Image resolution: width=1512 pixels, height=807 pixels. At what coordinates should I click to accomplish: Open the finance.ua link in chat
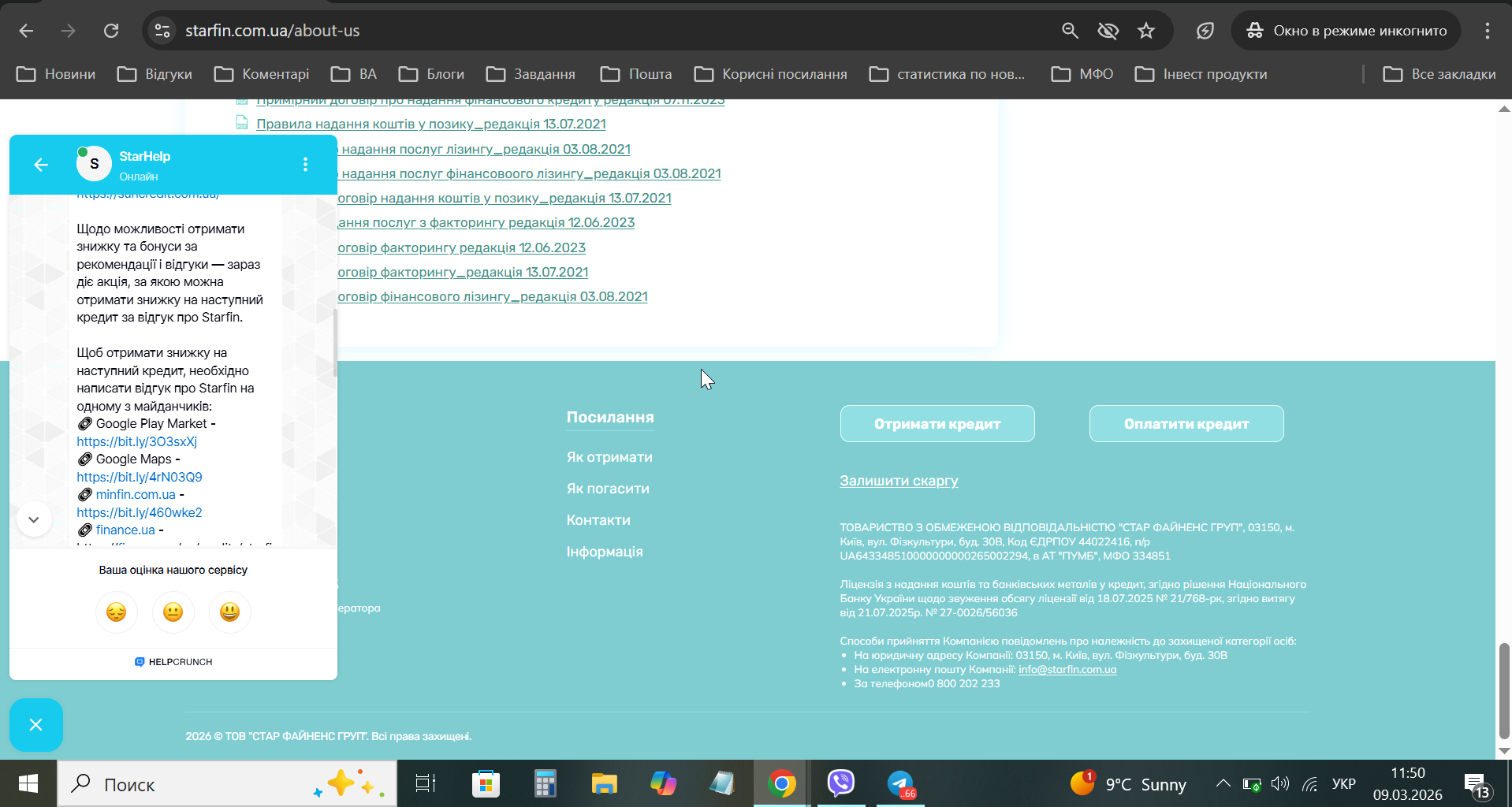(125, 530)
